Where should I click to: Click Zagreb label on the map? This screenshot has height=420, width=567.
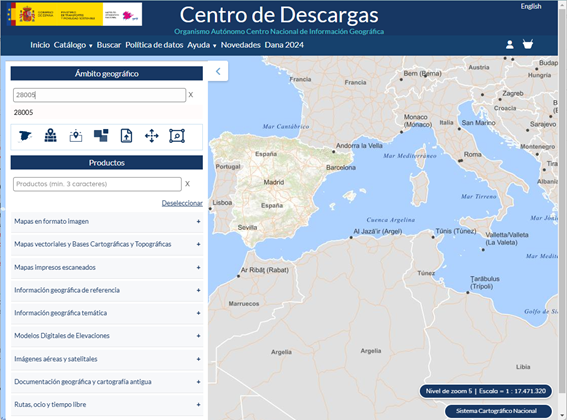pos(513,93)
